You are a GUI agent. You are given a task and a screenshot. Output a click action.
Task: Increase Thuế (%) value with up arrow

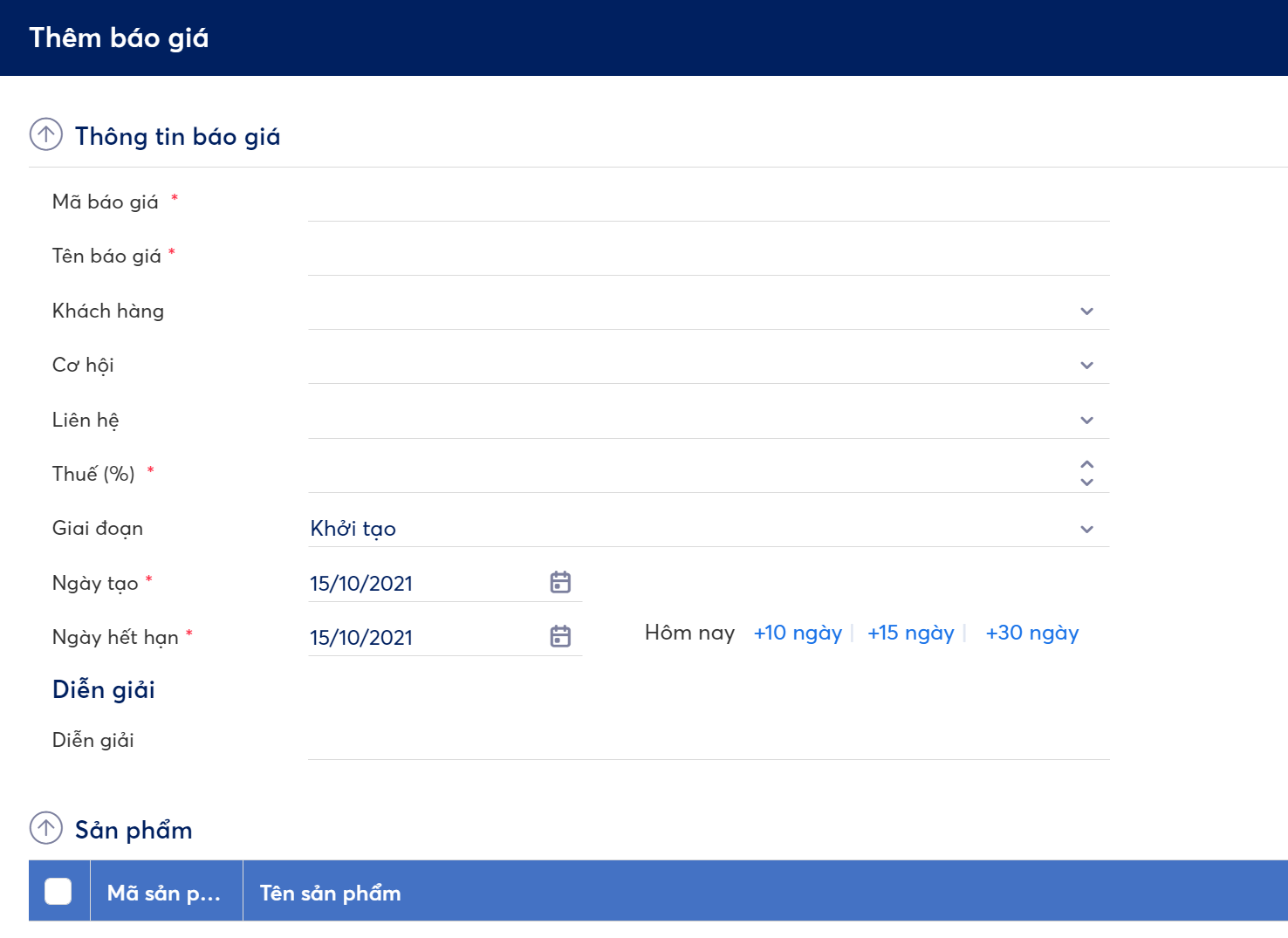1086,465
